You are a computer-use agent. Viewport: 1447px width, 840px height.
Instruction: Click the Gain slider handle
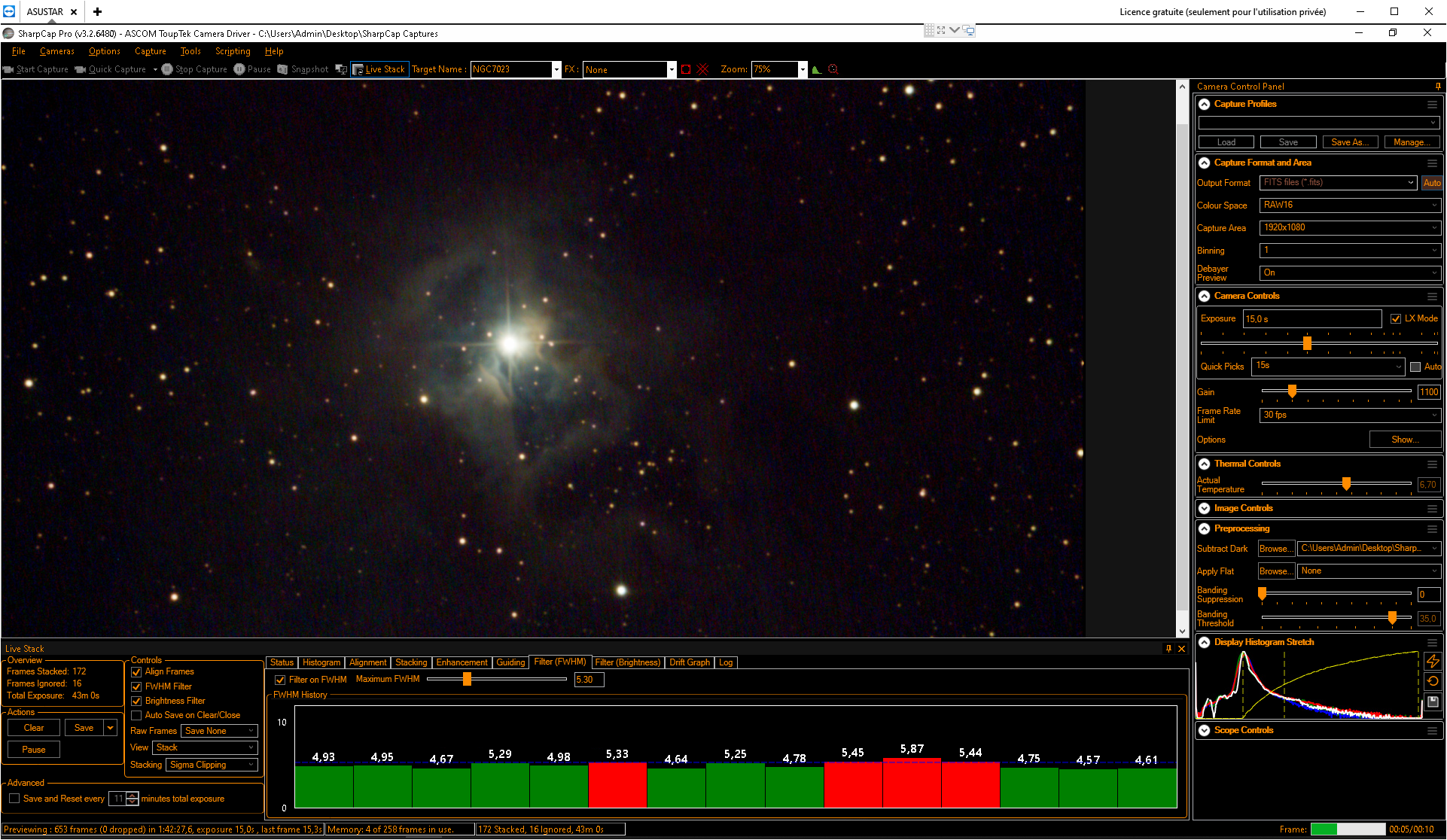1292,391
